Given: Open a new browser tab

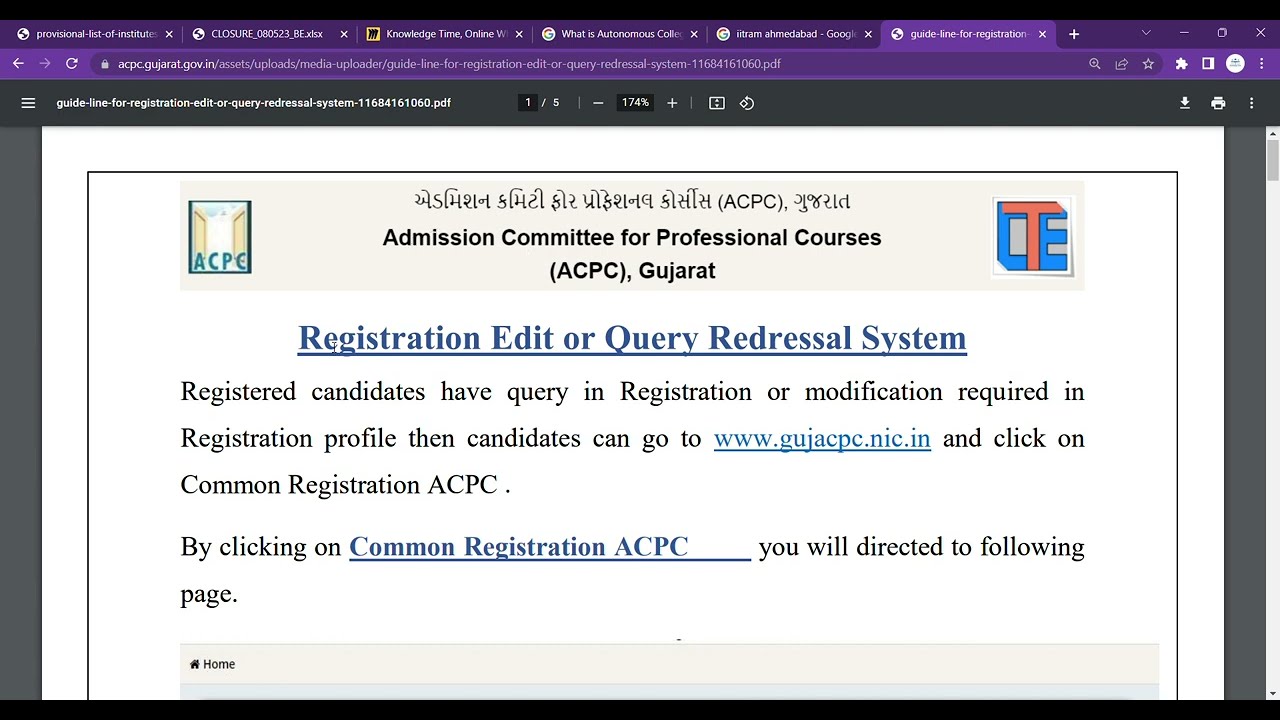Looking at the screenshot, I should 1074,34.
